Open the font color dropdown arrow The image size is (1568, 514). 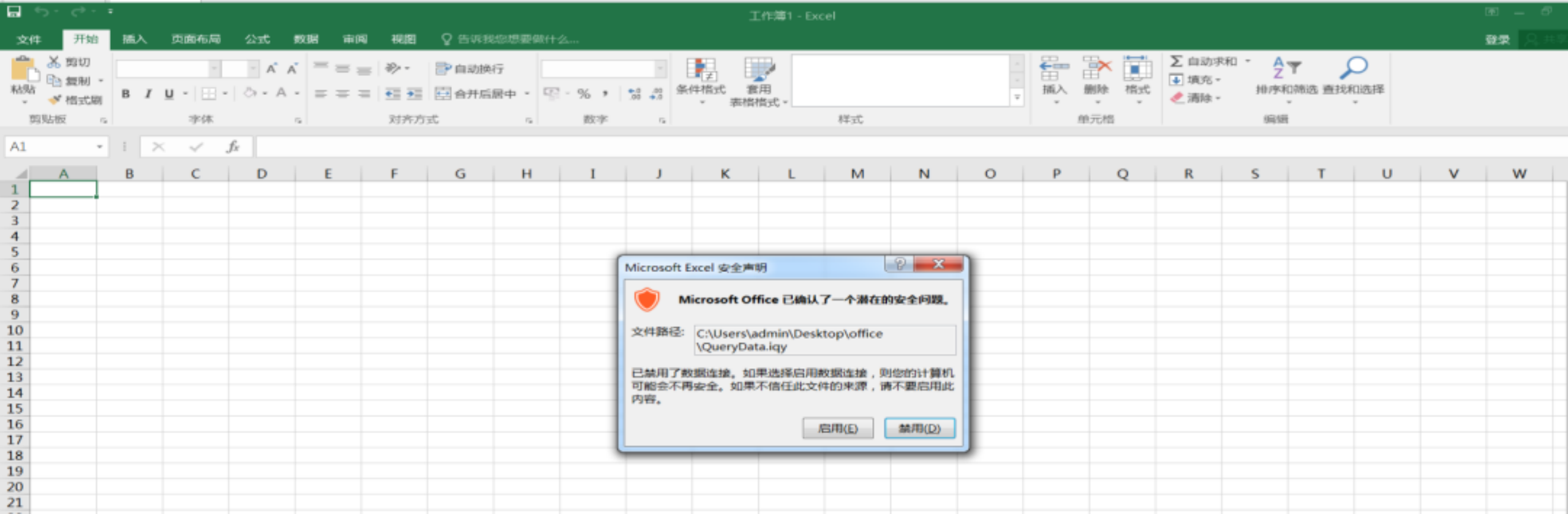[x=297, y=94]
